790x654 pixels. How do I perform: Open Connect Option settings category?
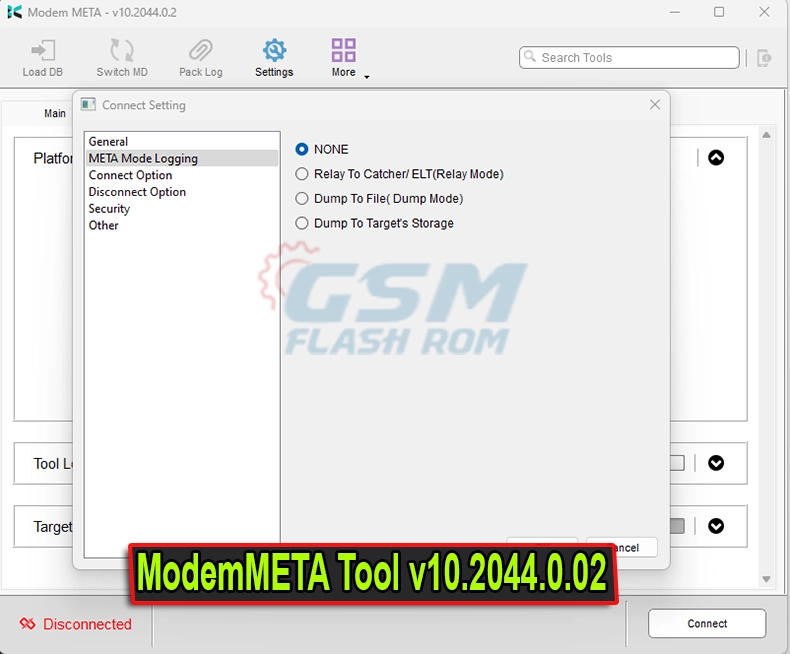pos(182,175)
